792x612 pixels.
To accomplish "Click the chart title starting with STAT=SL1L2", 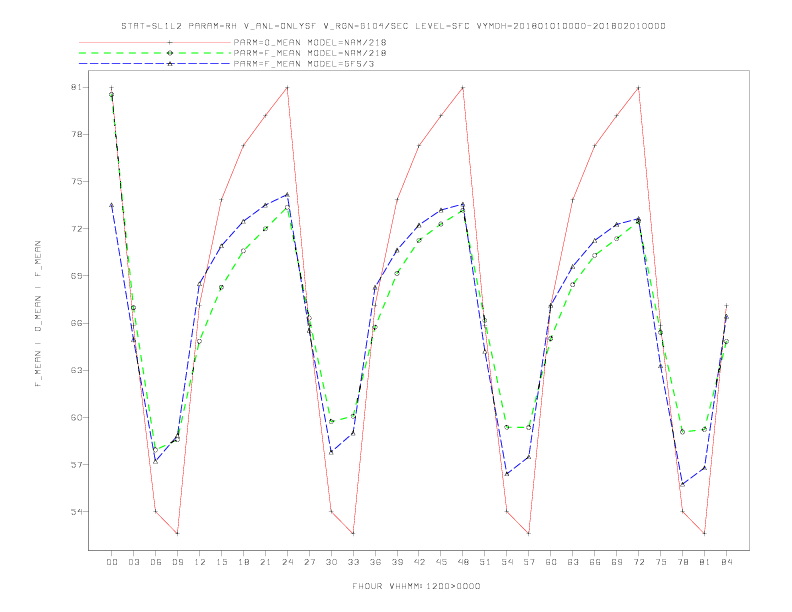I will [x=393, y=26].
